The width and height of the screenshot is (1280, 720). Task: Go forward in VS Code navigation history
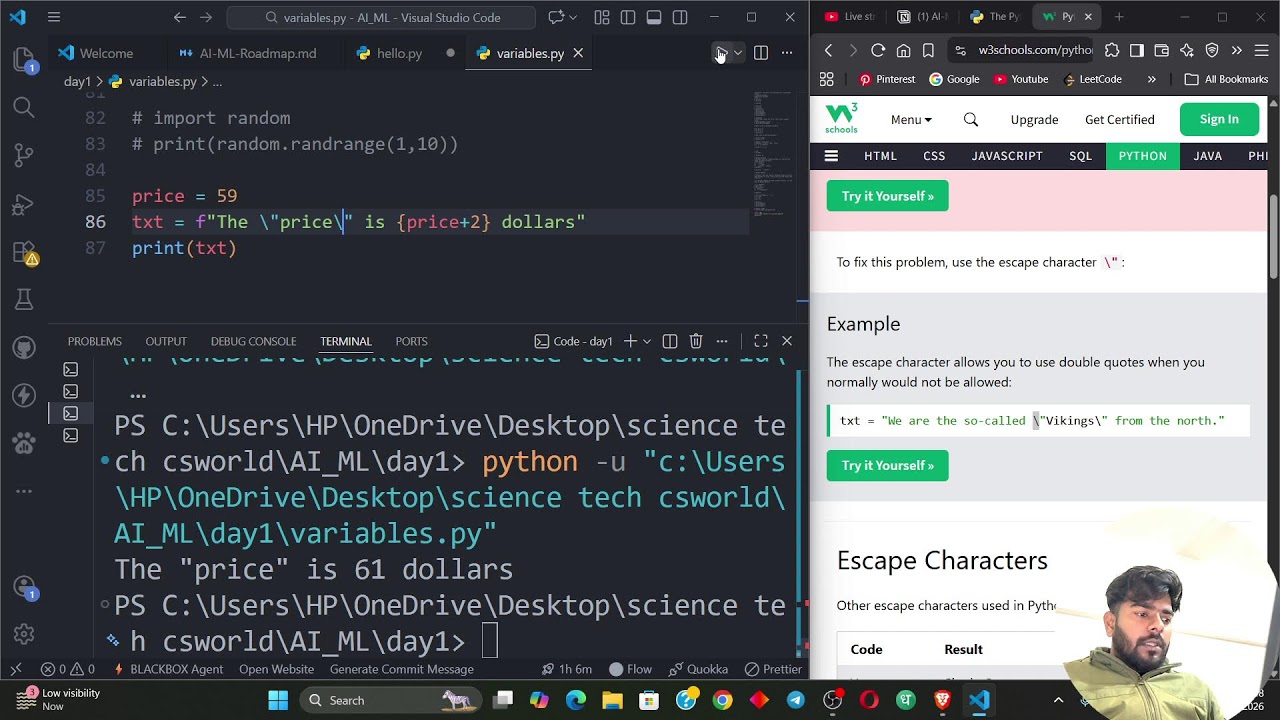tap(206, 17)
